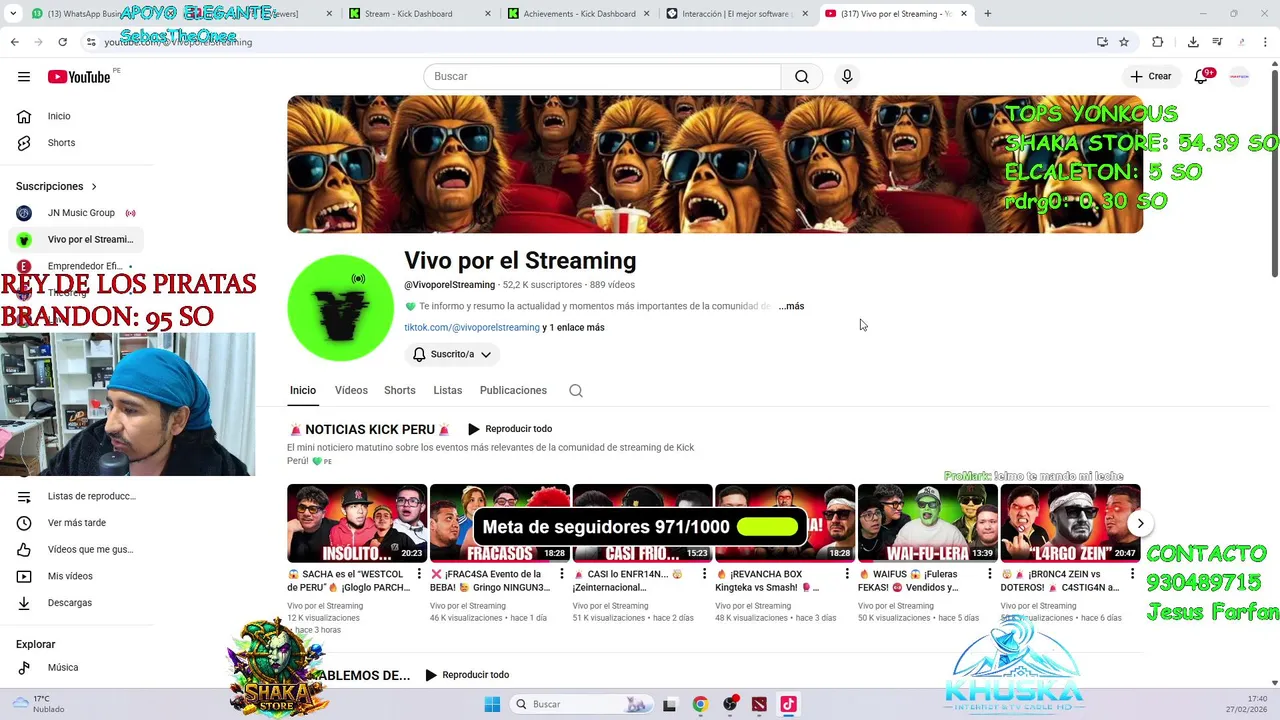1280x720 pixels.
Task: Open the notifications bell in the header
Action: click(1201, 77)
